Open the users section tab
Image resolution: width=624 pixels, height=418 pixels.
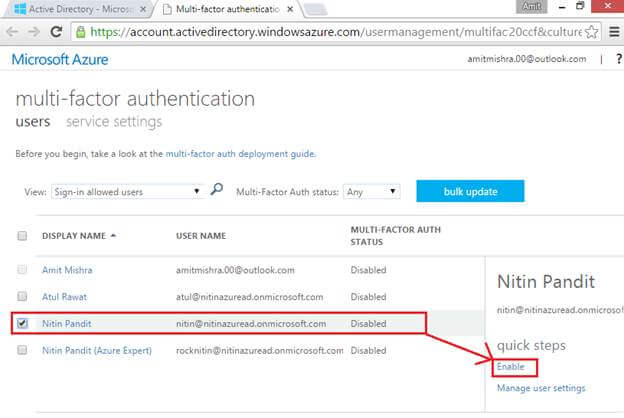[x=33, y=121]
